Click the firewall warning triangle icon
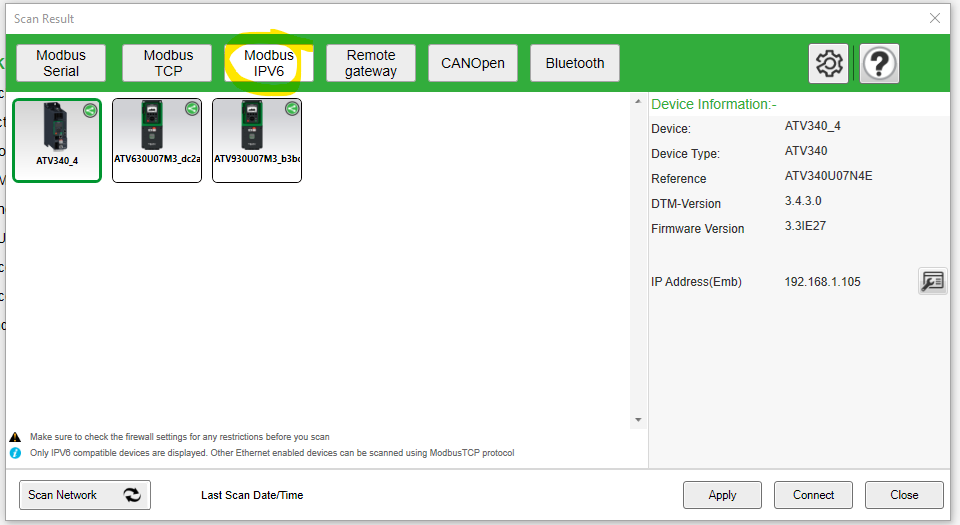The image size is (960, 525). click(15, 437)
